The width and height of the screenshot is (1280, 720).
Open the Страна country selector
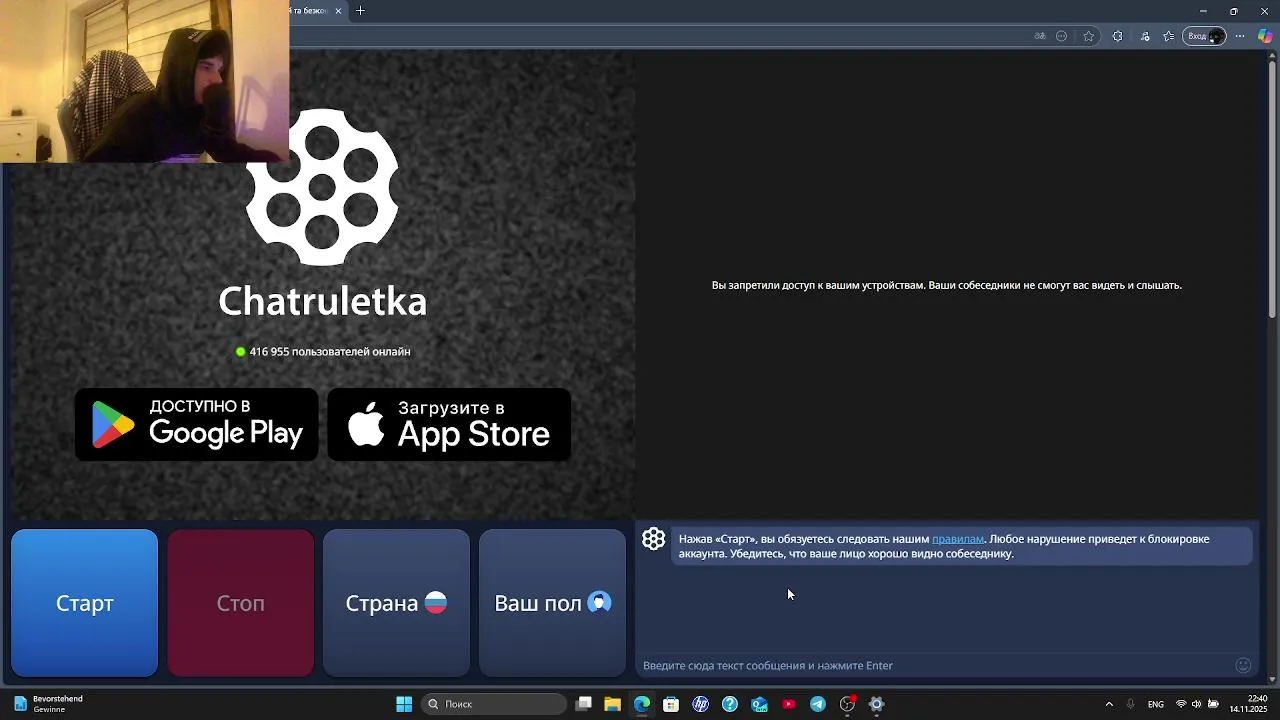(396, 603)
